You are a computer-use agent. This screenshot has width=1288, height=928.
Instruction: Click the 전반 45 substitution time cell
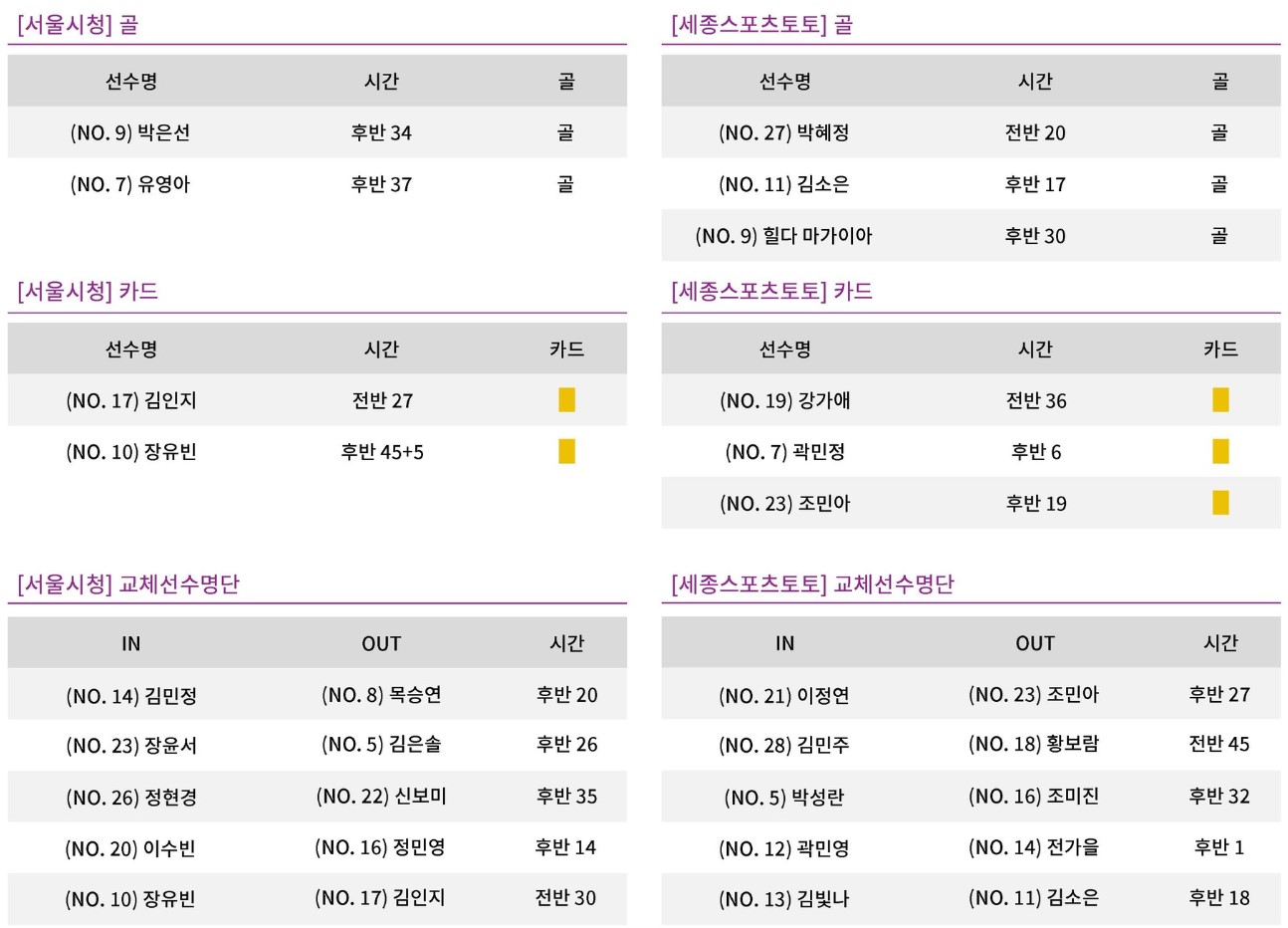[x=1219, y=744]
